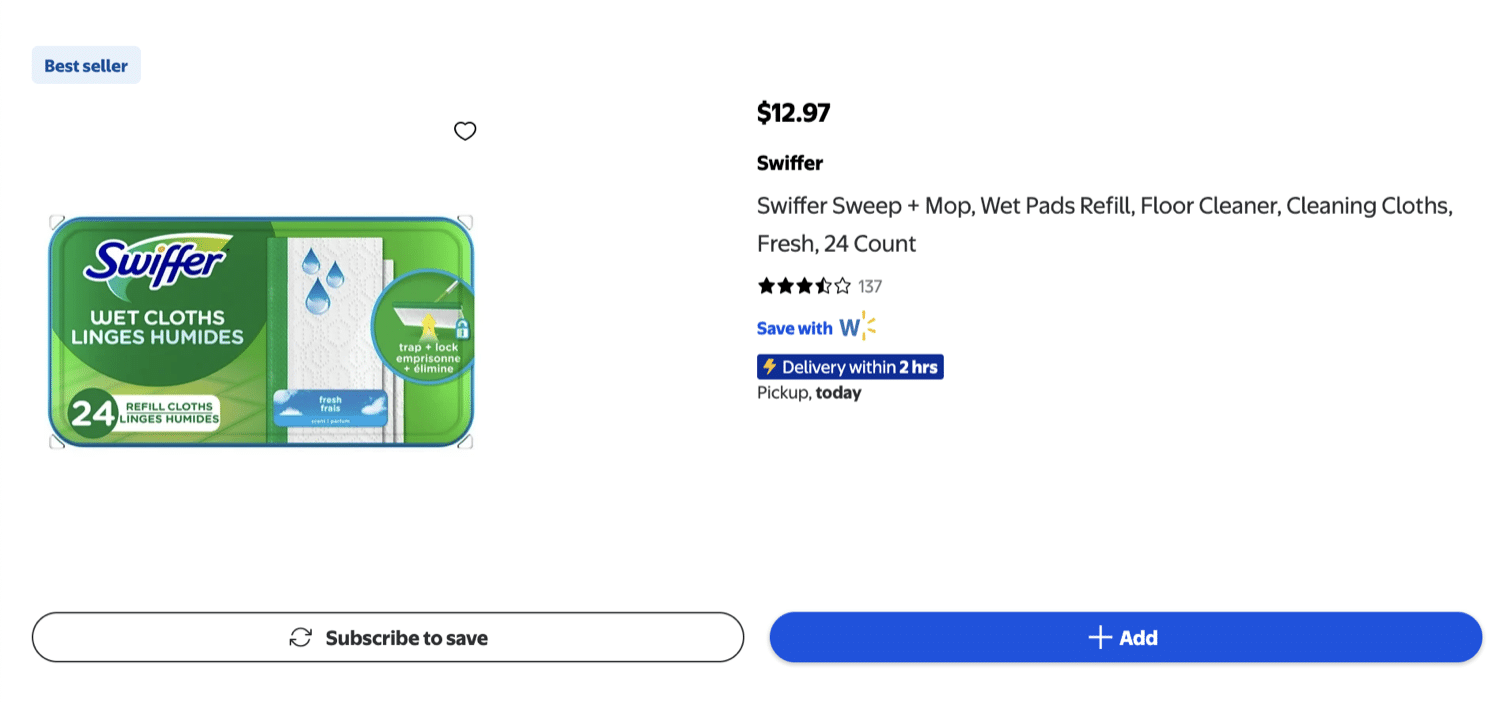Click the Swiffer logo on the package image
This screenshot has width=1500, height=702.
pos(156,264)
